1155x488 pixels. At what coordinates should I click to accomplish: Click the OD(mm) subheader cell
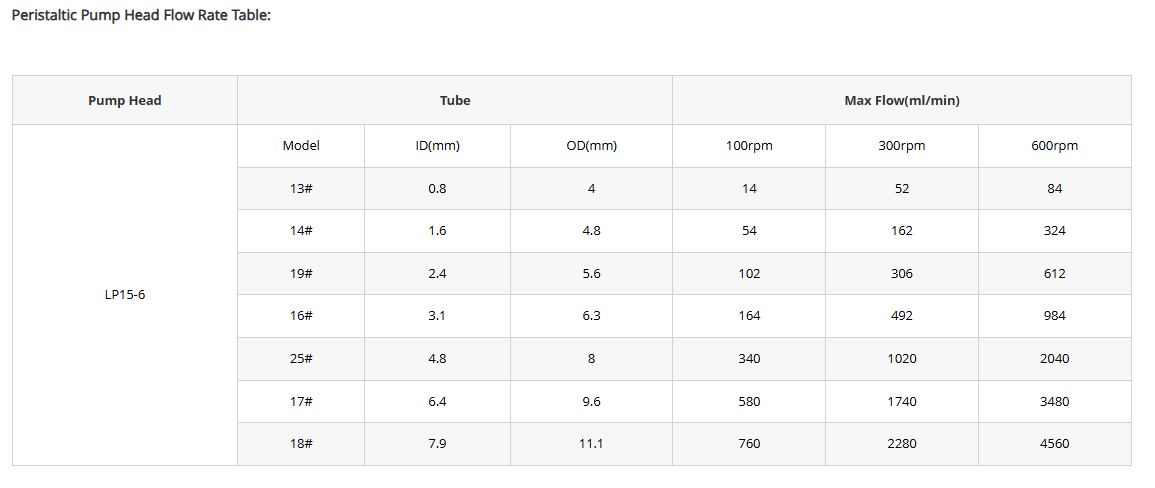point(591,146)
